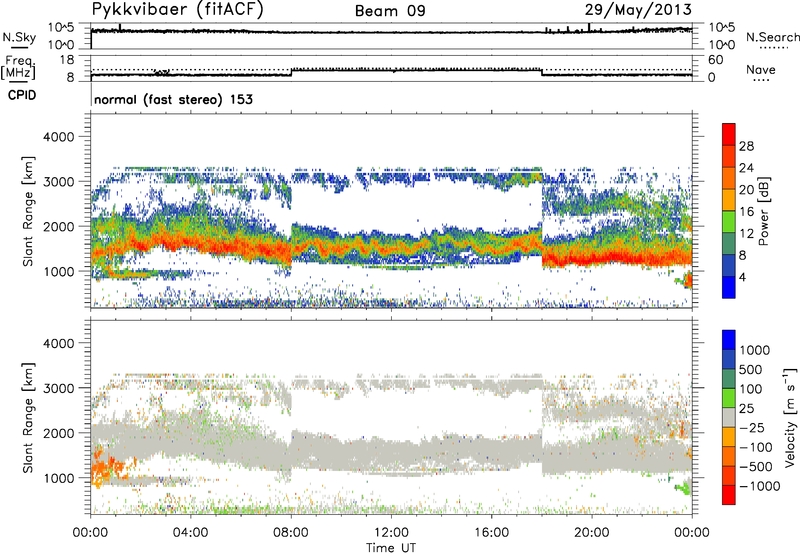Click the gray Velocity colorbar segment between 25 and -25
Image resolution: width=800 pixels, height=554 pixels.
pos(729,417)
